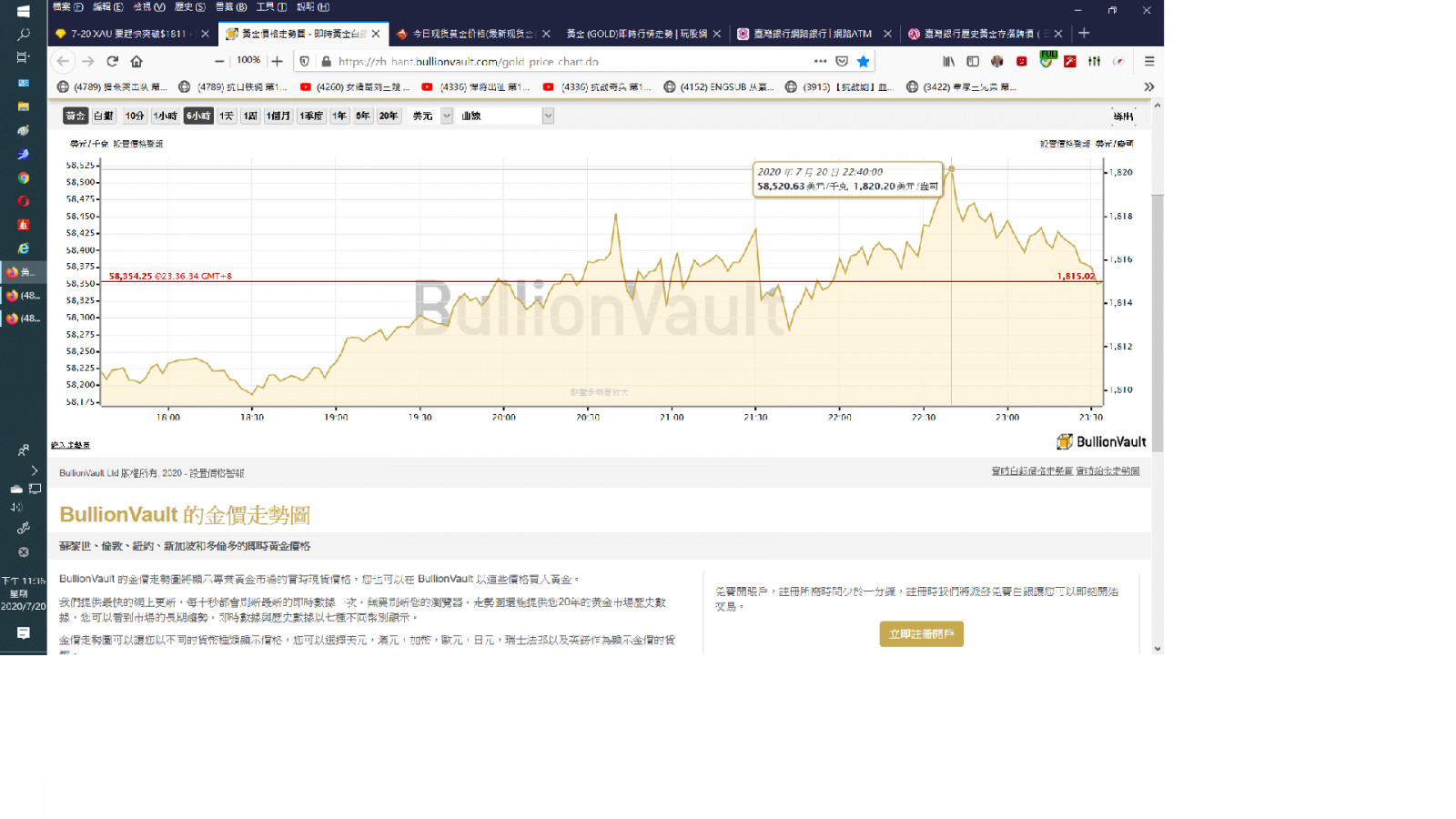Screen dimensions: 1456x819
Task: Reload the page with the refresh icon
Action: [112, 61]
